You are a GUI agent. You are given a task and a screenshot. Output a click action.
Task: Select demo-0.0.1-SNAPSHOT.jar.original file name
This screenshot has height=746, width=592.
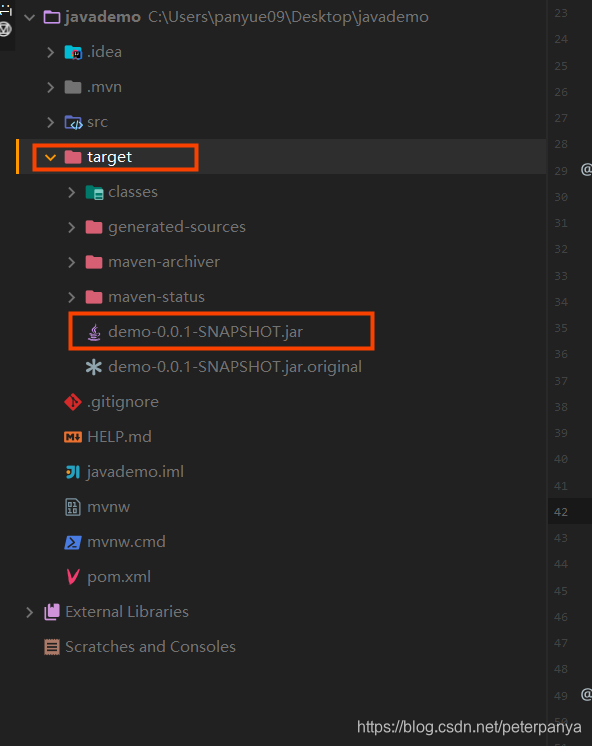click(x=235, y=367)
